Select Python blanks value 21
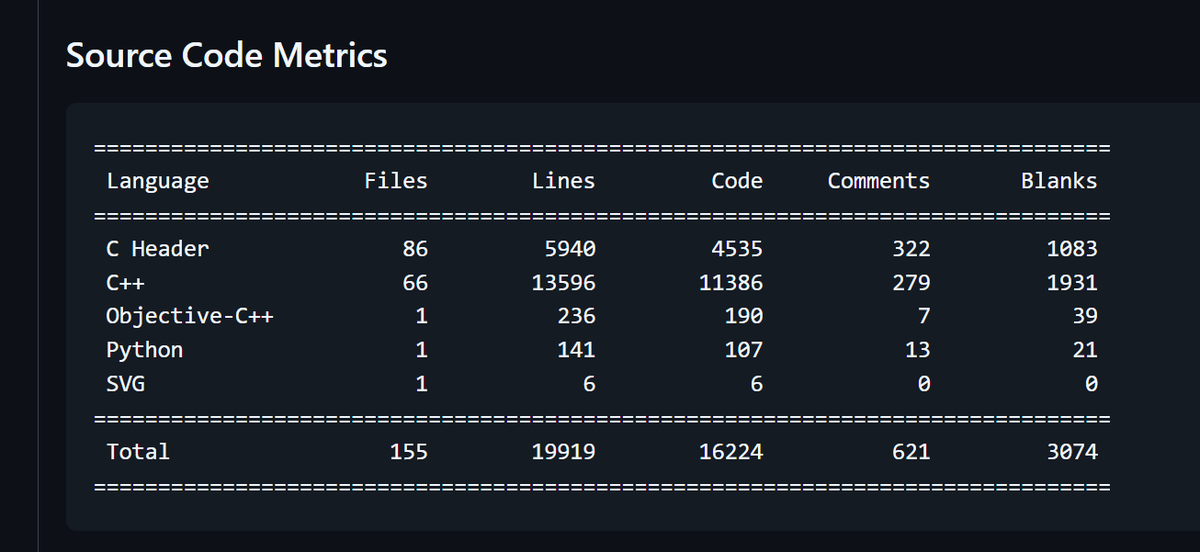 click(1085, 350)
